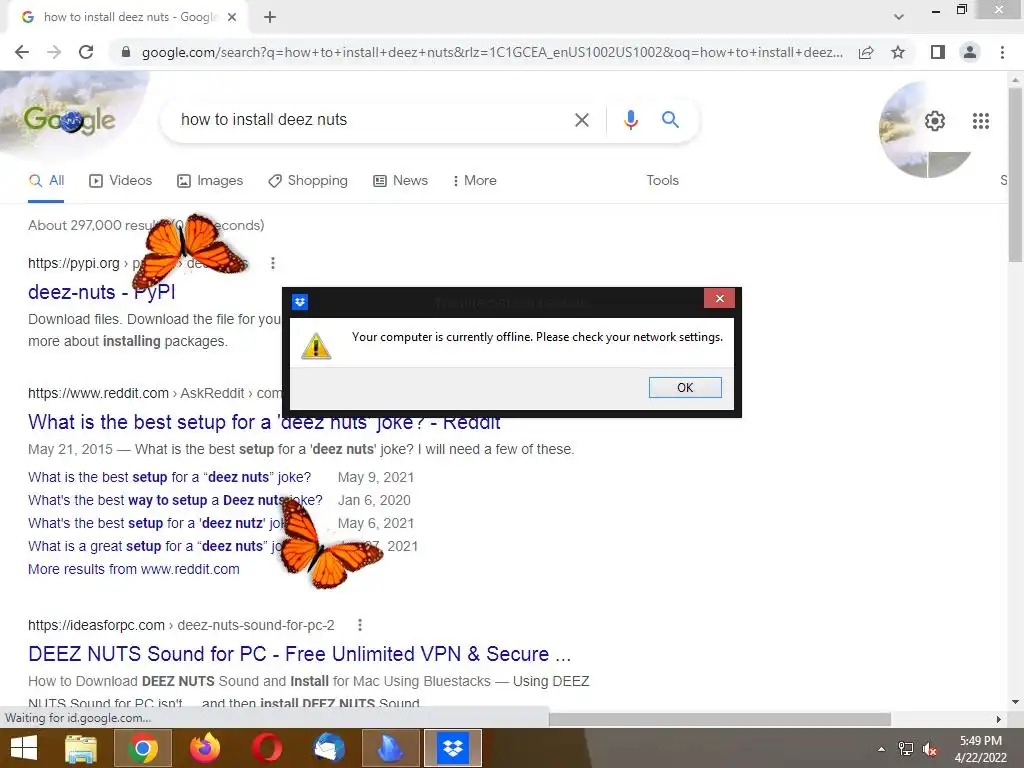Open the tab search chevron
This screenshot has width=1024, height=768.
899,17
